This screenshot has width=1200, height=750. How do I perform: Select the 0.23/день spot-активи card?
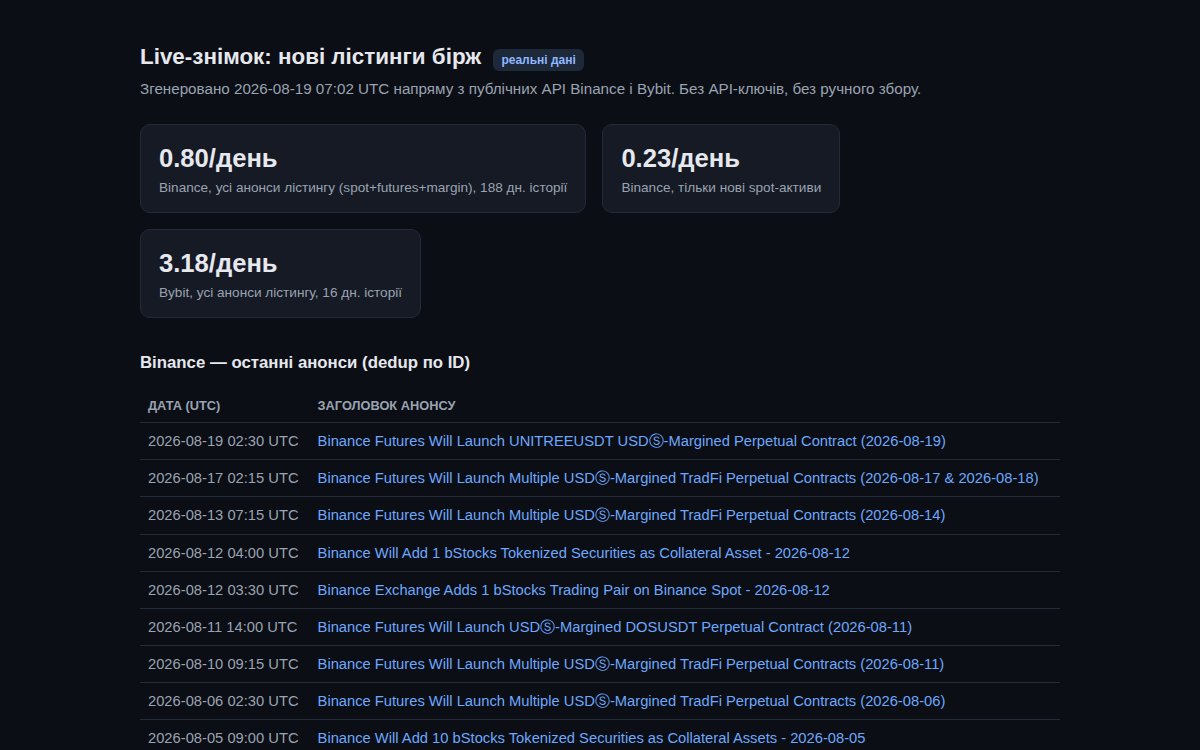coord(721,168)
